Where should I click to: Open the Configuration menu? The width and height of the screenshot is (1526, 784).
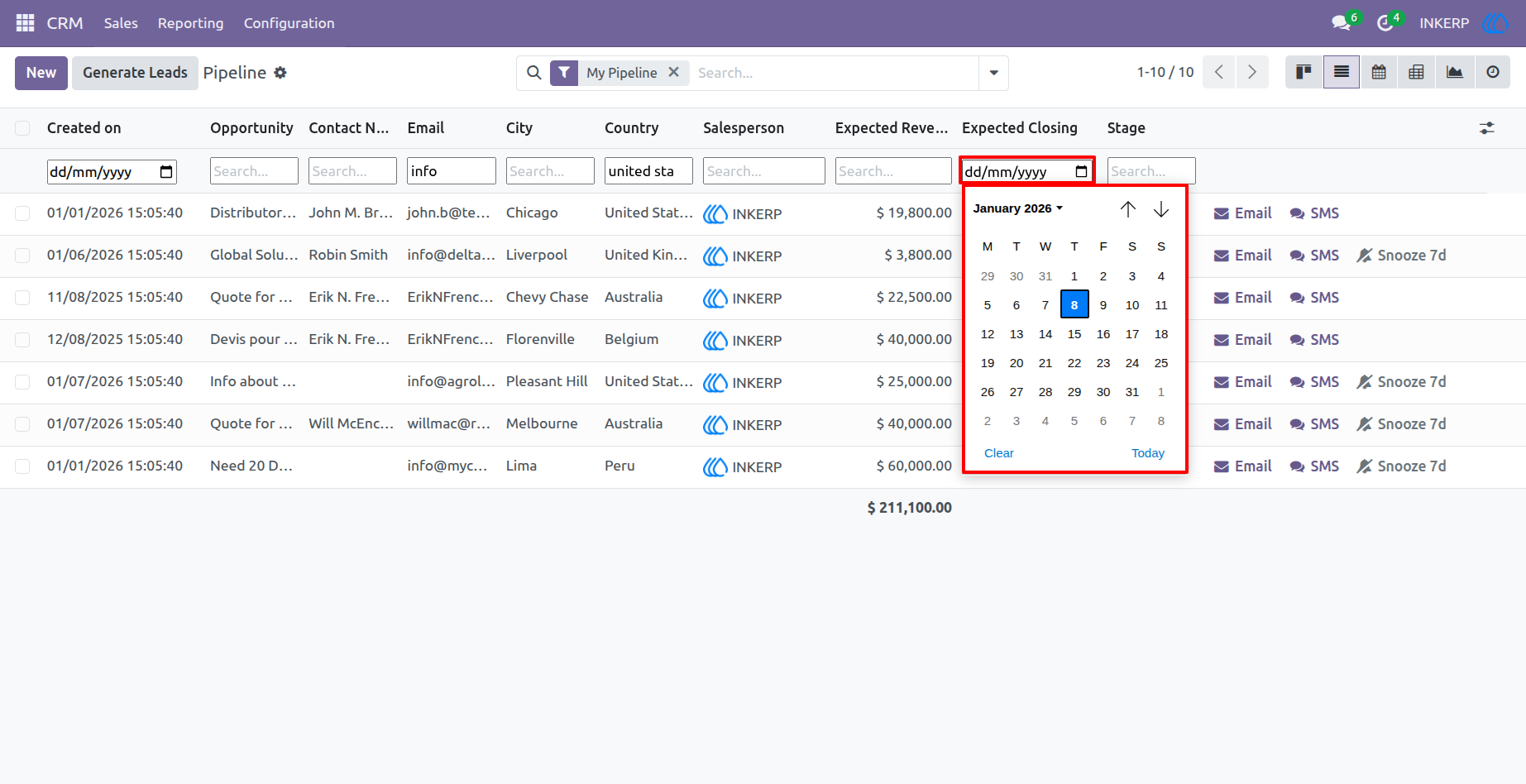click(x=289, y=23)
